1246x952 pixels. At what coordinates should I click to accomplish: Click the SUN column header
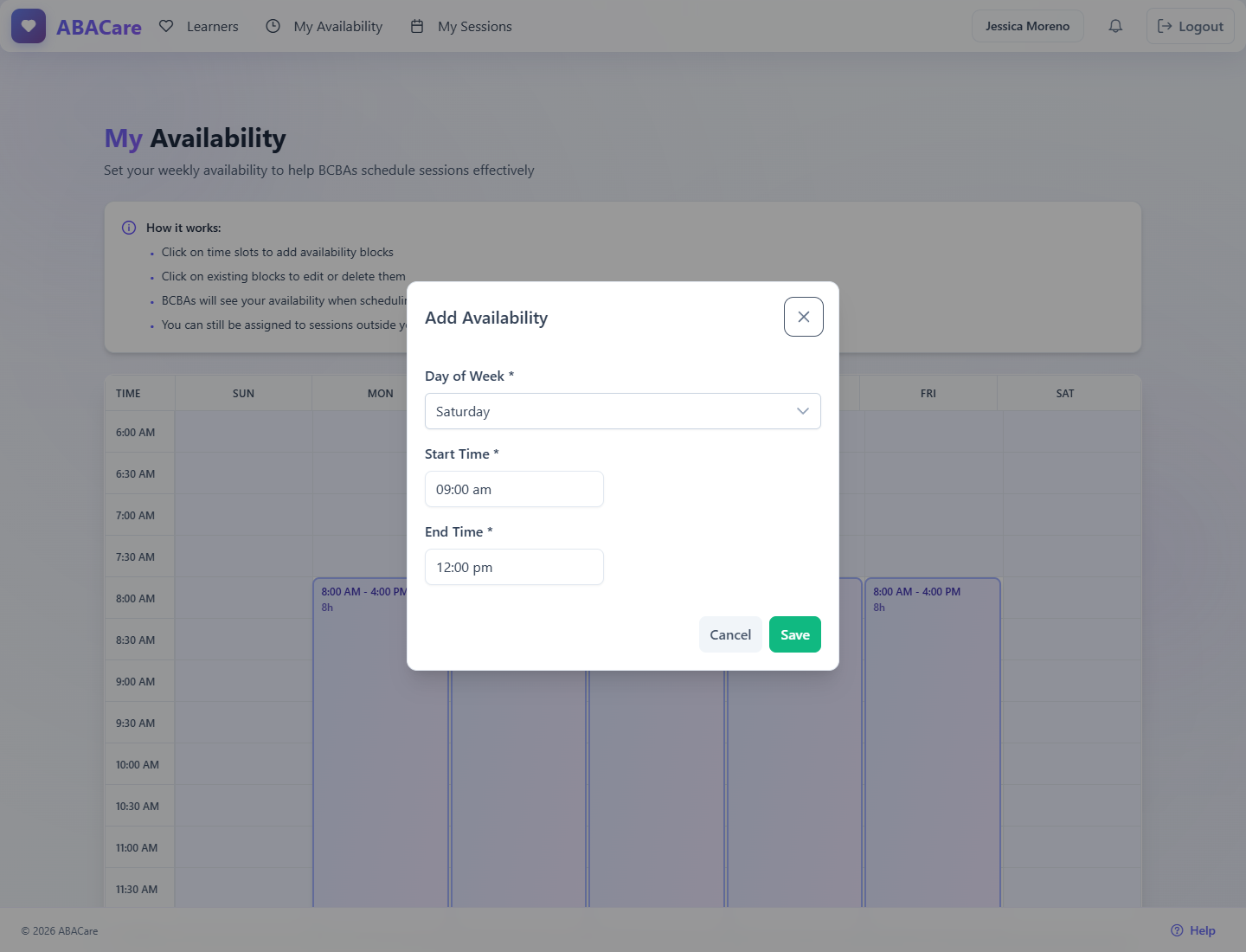(x=243, y=393)
